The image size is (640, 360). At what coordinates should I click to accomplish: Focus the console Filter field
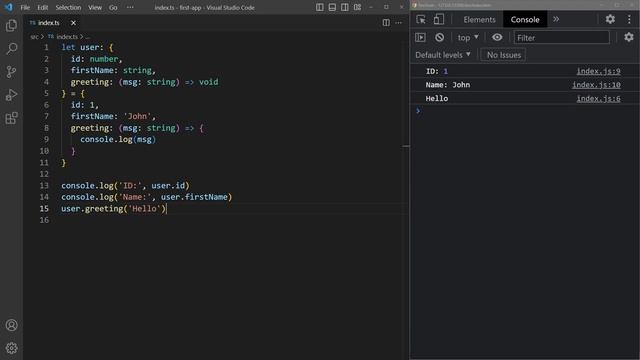click(x=561, y=38)
